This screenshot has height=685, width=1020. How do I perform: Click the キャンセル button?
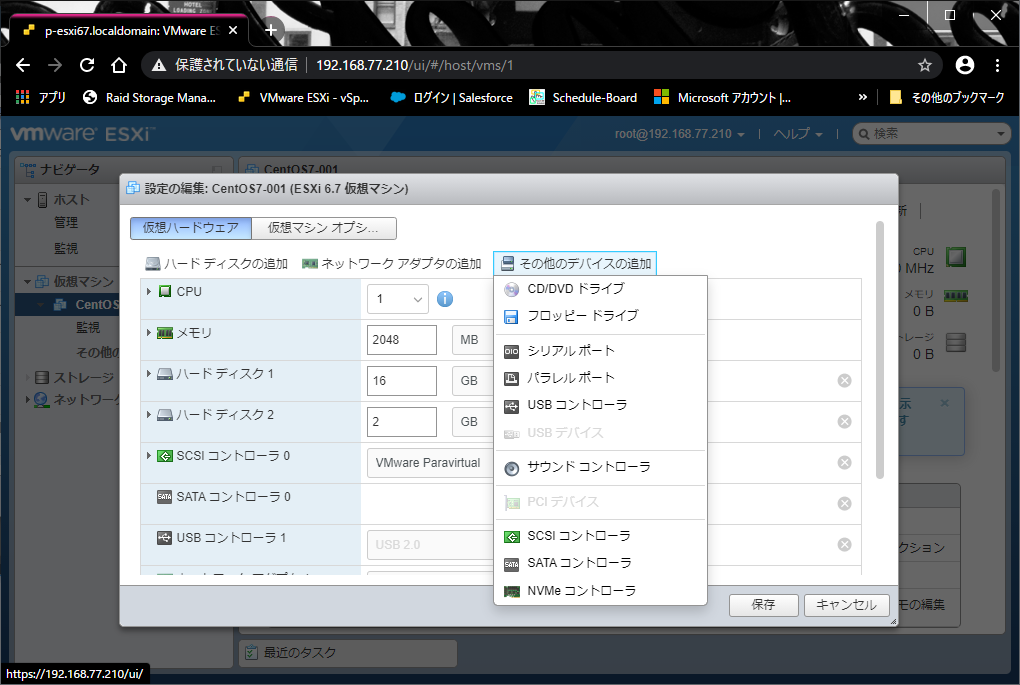[x=846, y=605]
